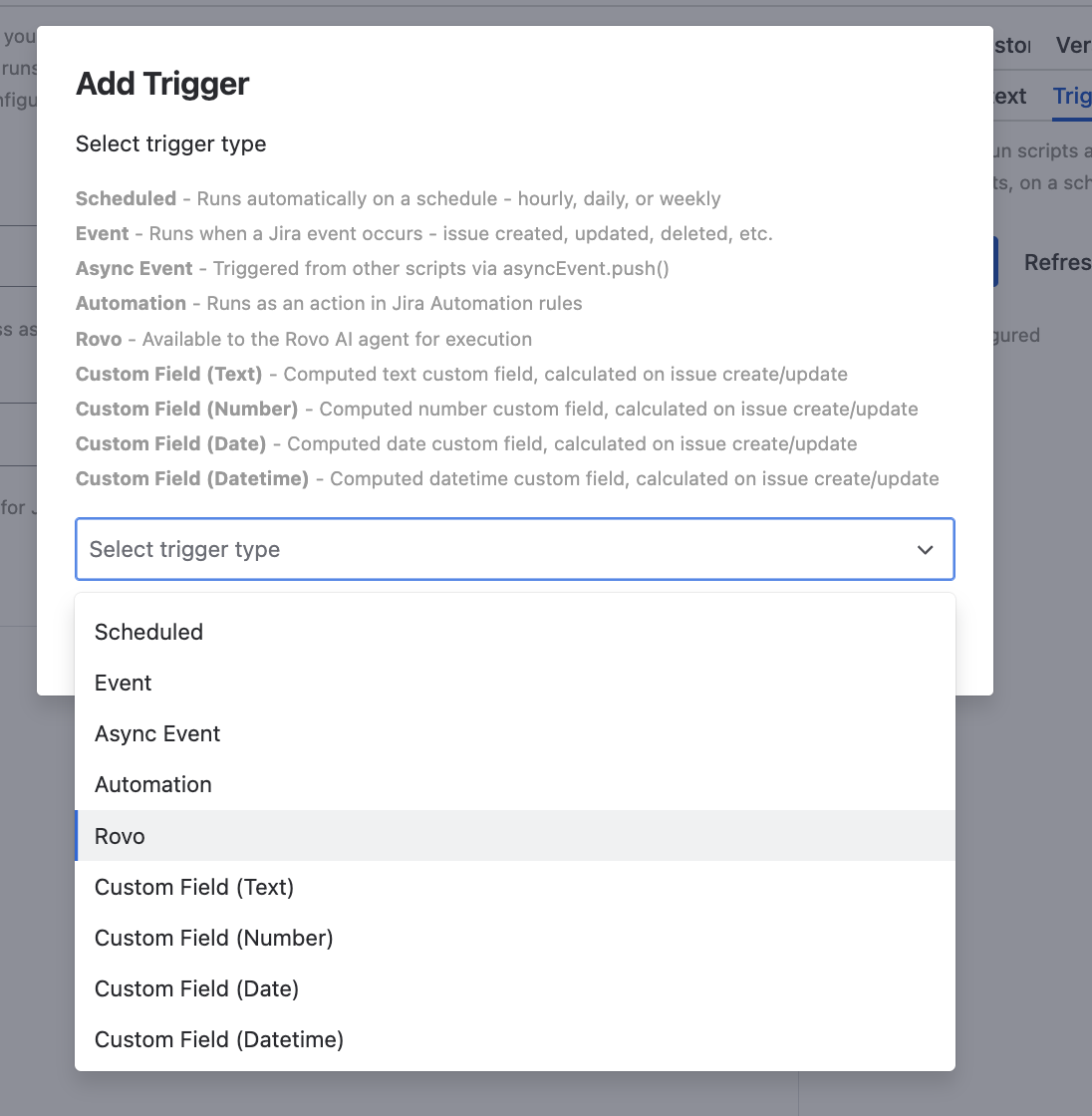
Task: Open the partially visible Ver tab
Action: click(1073, 46)
